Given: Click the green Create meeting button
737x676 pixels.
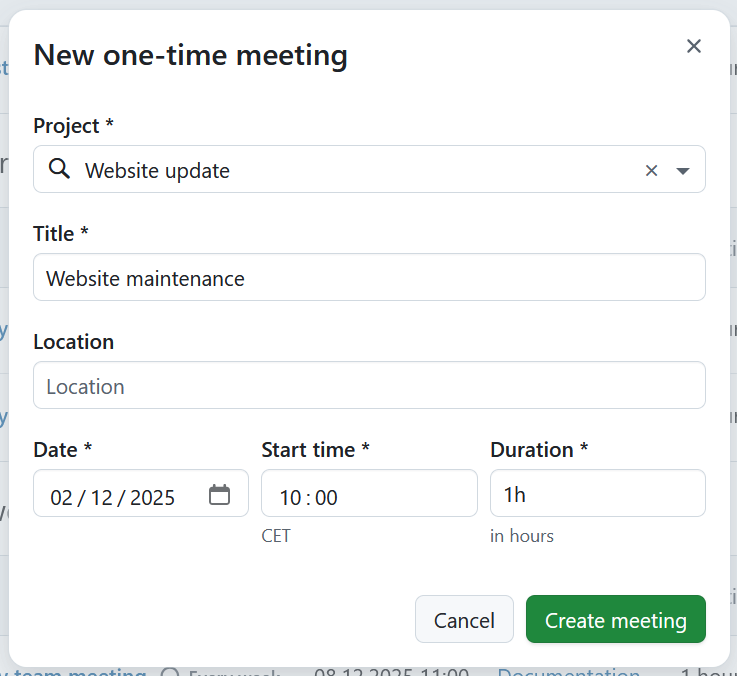Looking at the screenshot, I should [615, 620].
